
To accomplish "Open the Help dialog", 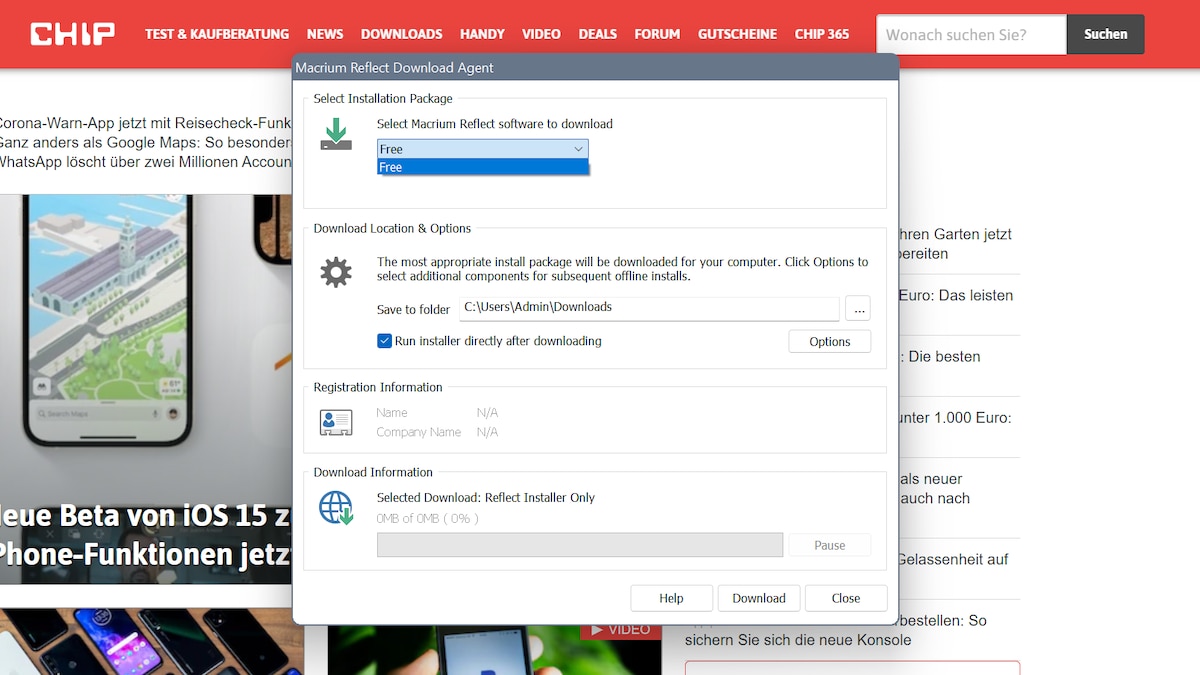I will 671,597.
